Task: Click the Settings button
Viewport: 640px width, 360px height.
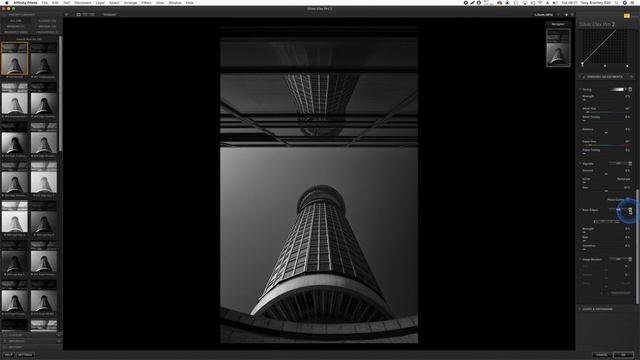Action: tap(25, 355)
